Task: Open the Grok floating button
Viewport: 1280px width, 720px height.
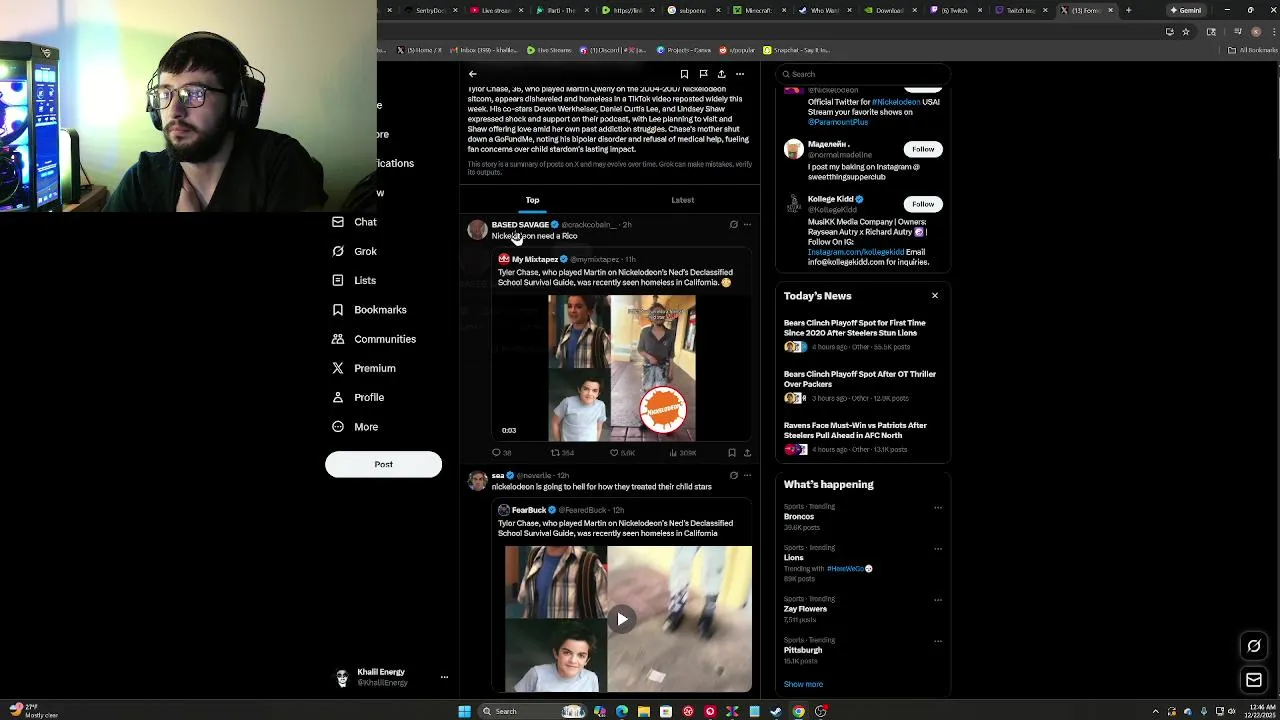Action: 1254,646
